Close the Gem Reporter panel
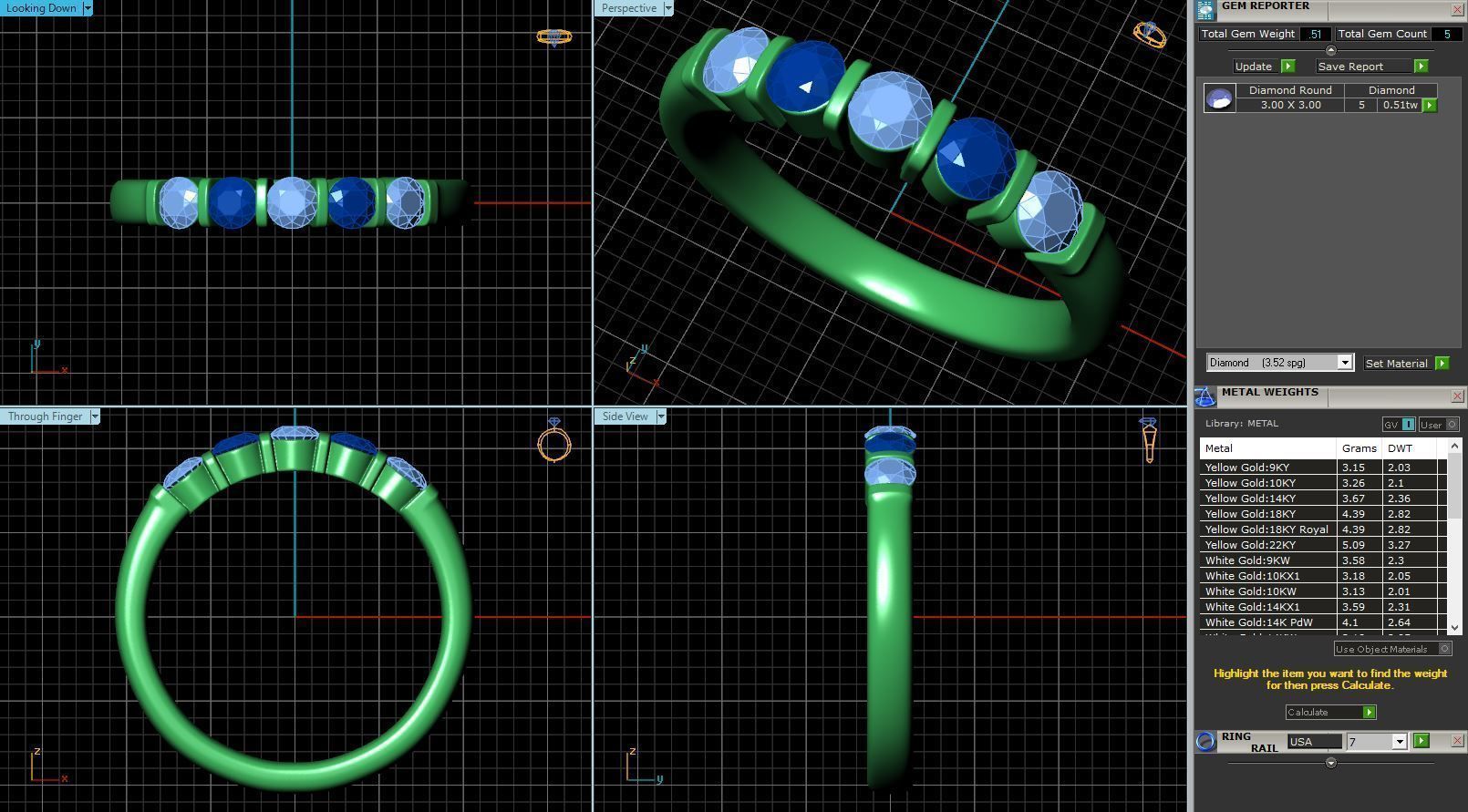The image size is (1468, 812). [x=1457, y=9]
